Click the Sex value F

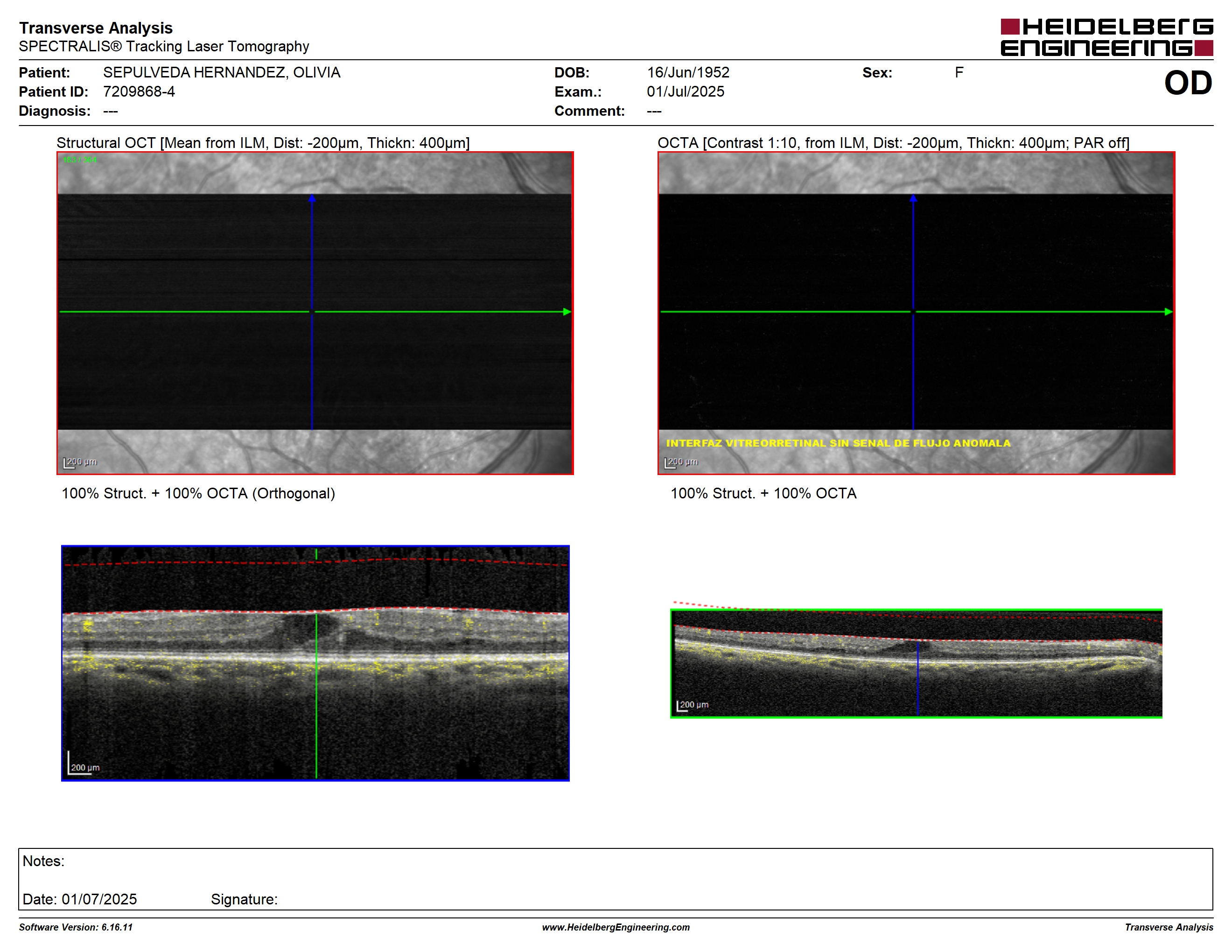[959, 73]
